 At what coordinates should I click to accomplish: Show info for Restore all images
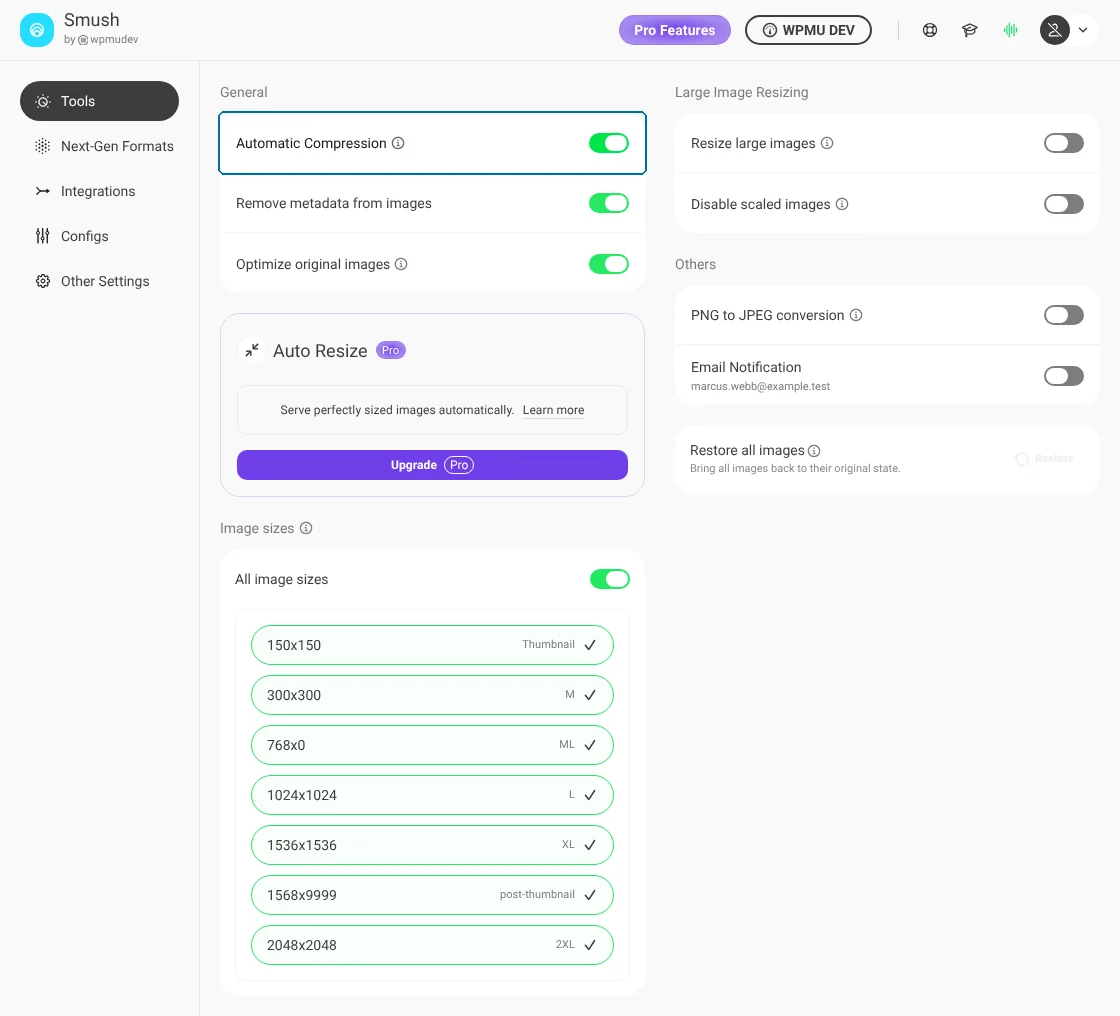click(x=814, y=451)
